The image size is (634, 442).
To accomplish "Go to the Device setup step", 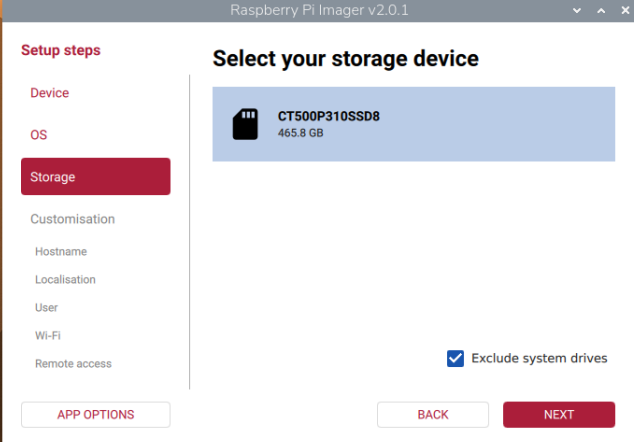I will coord(50,93).
